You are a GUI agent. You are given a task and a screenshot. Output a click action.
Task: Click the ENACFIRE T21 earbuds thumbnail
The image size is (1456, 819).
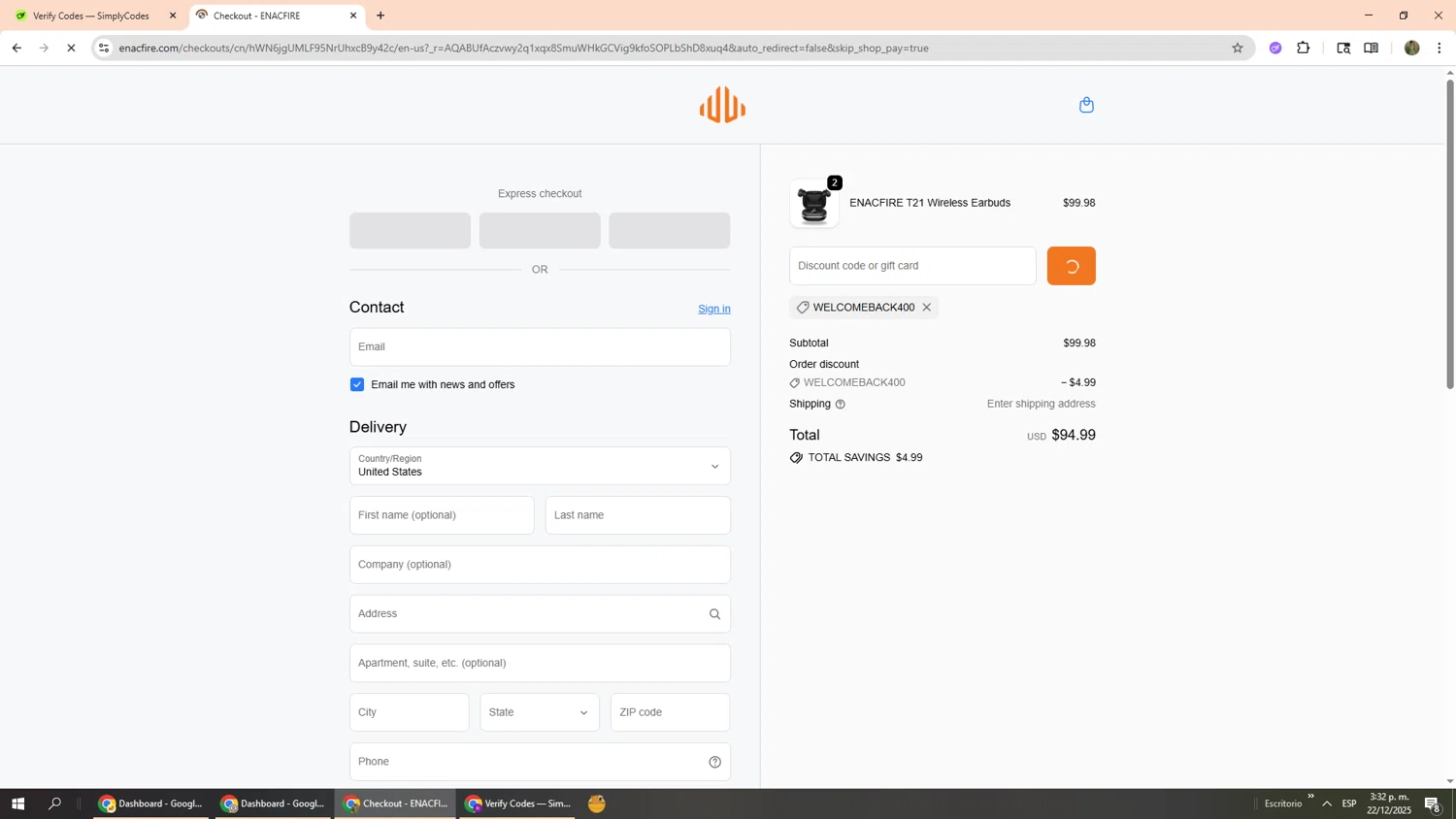[814, 204]
